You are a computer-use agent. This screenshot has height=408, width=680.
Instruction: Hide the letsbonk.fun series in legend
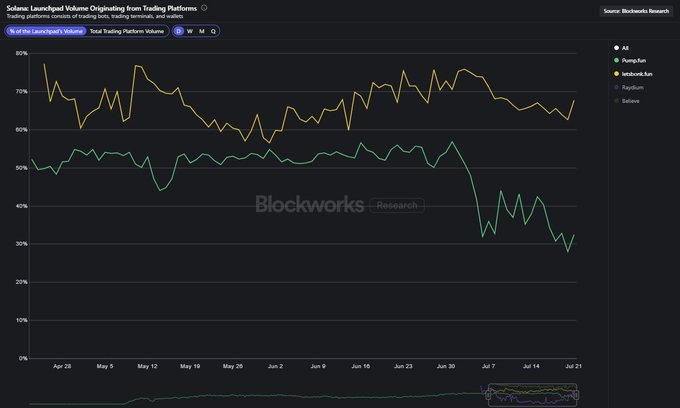[x=638, y=74]
